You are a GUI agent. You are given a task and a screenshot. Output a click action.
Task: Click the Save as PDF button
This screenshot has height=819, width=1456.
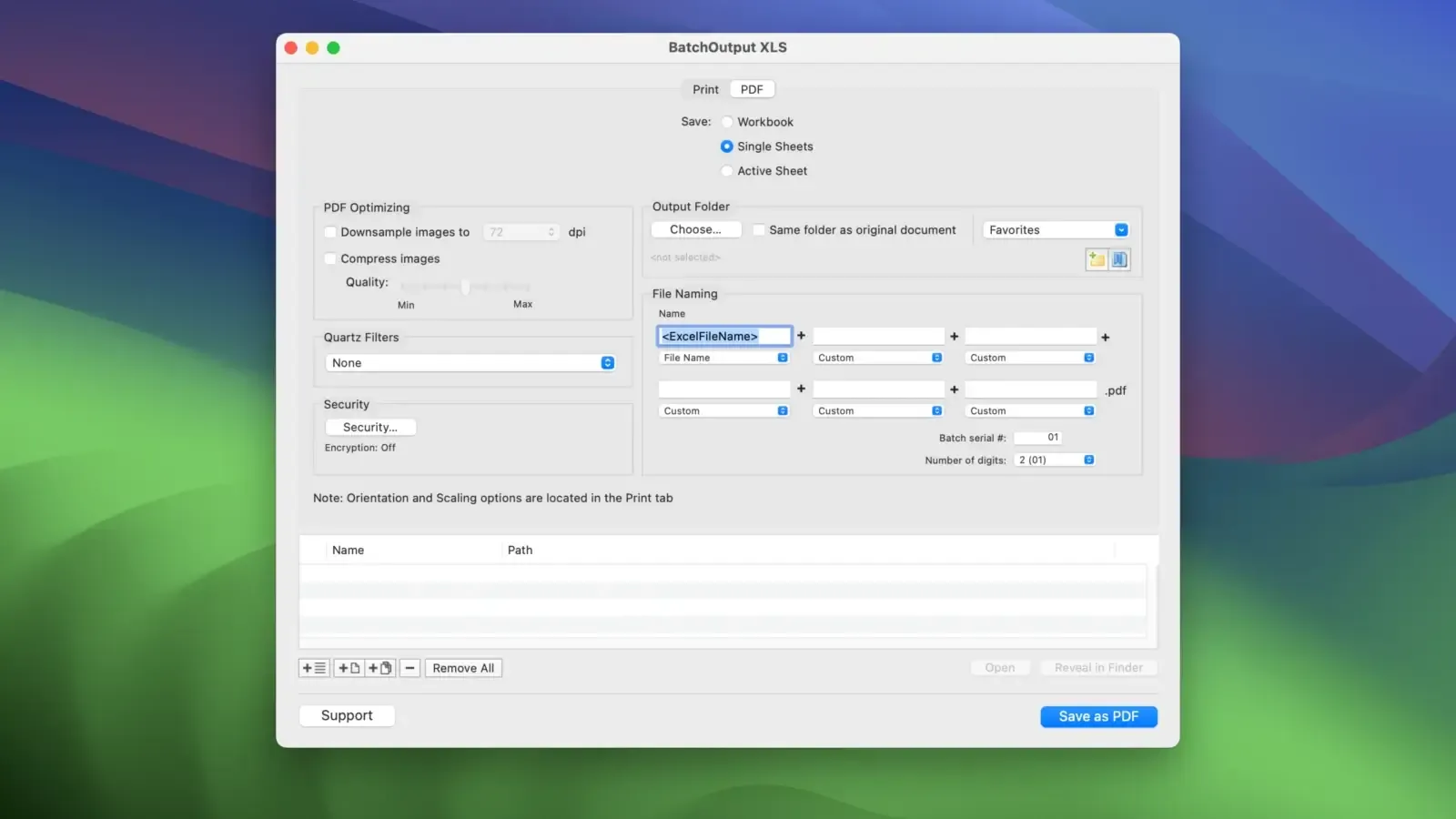click(1098, 716)
